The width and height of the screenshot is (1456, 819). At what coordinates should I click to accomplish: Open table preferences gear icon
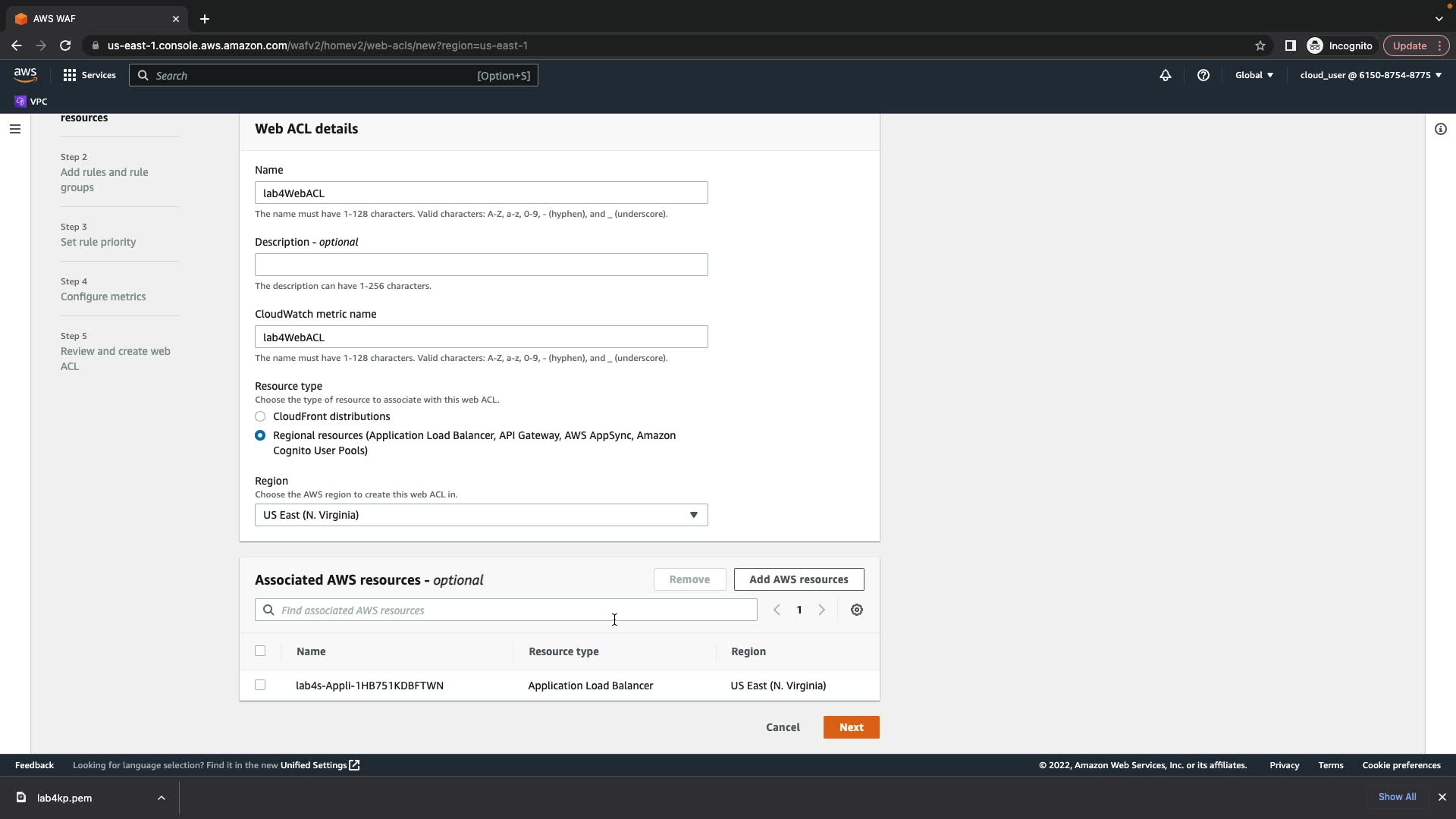tap(856, 610)
